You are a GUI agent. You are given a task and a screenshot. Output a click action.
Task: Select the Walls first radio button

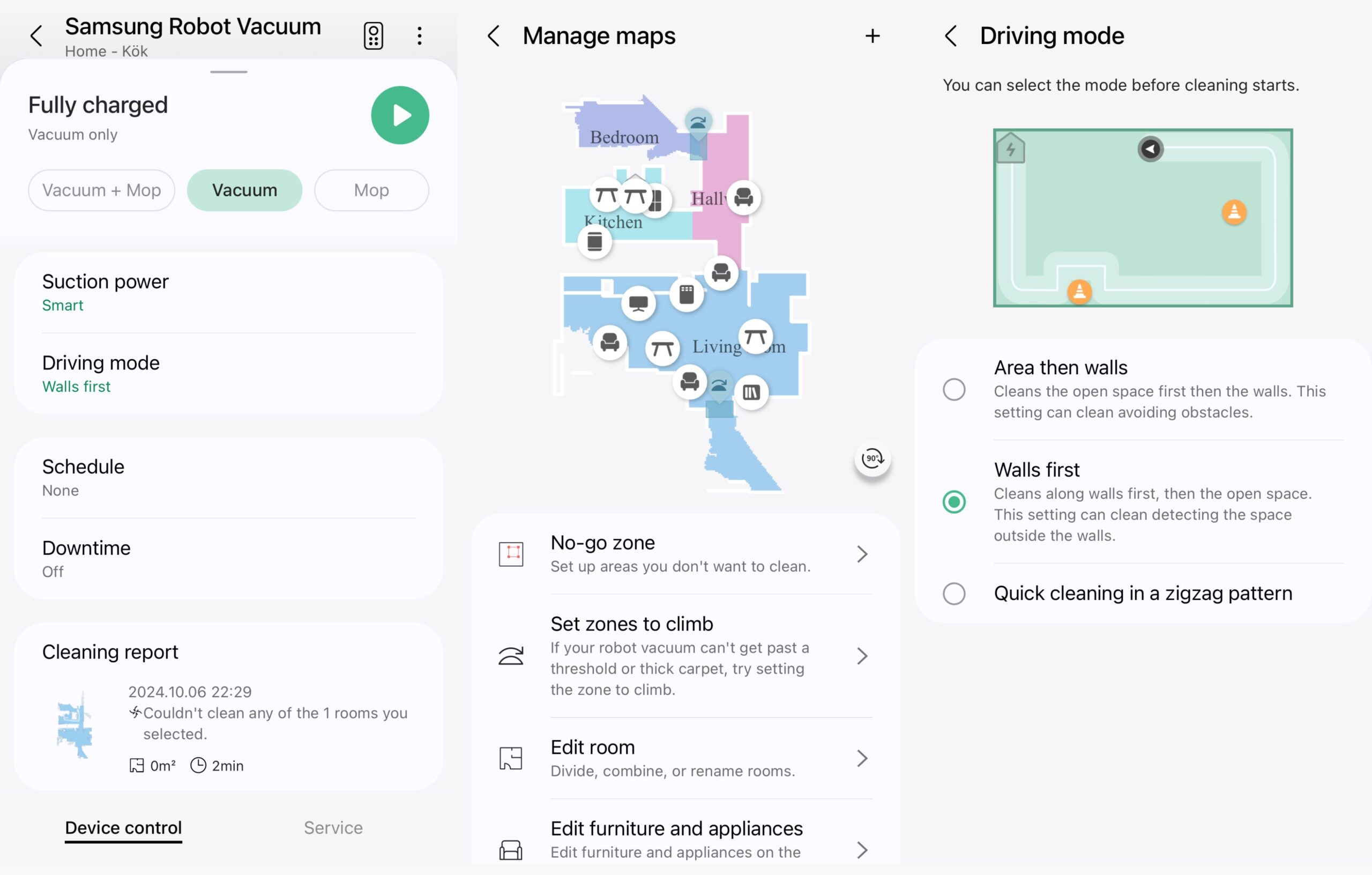[955, 502]
